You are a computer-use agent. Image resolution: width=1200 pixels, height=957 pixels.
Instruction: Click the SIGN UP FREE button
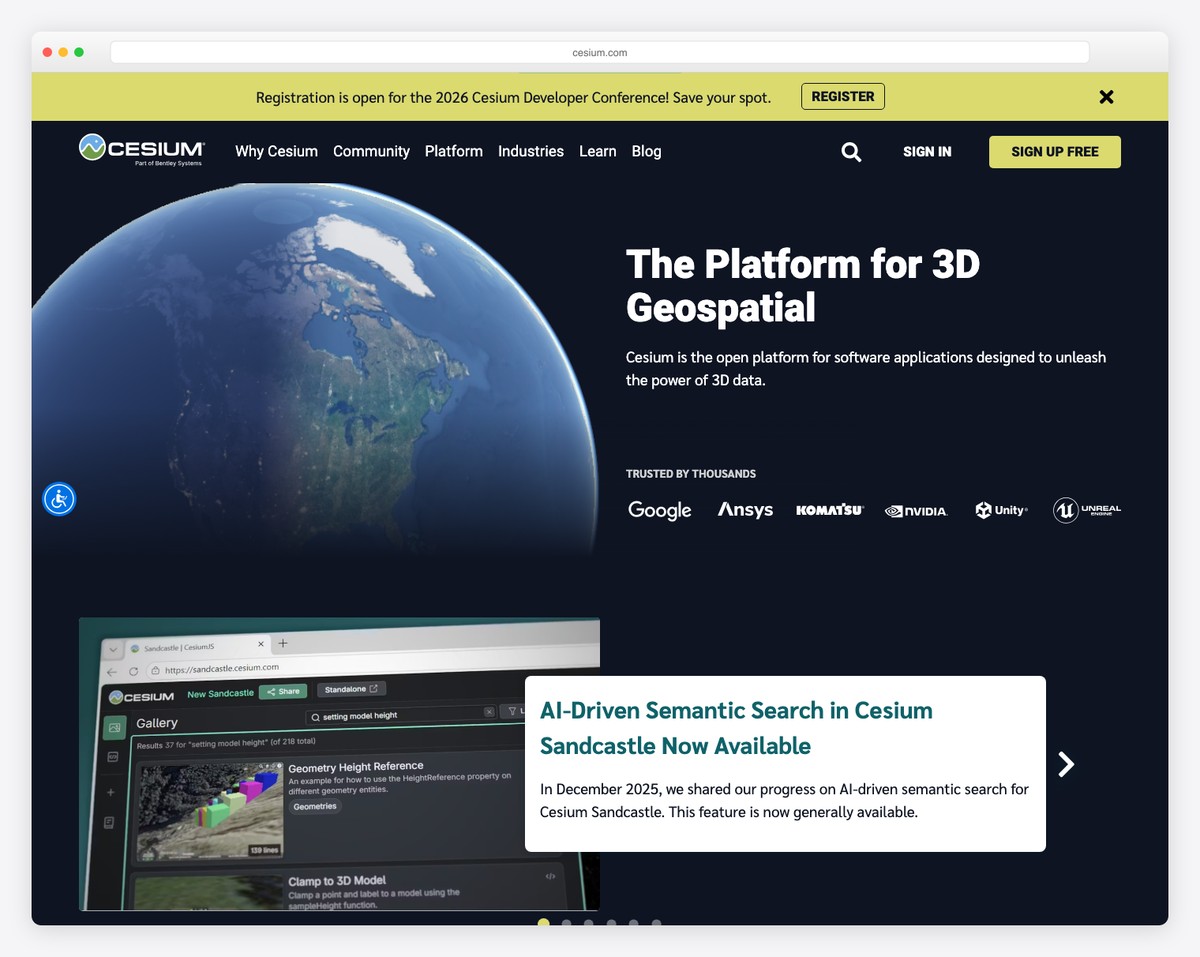click(x=1054, y=151)
